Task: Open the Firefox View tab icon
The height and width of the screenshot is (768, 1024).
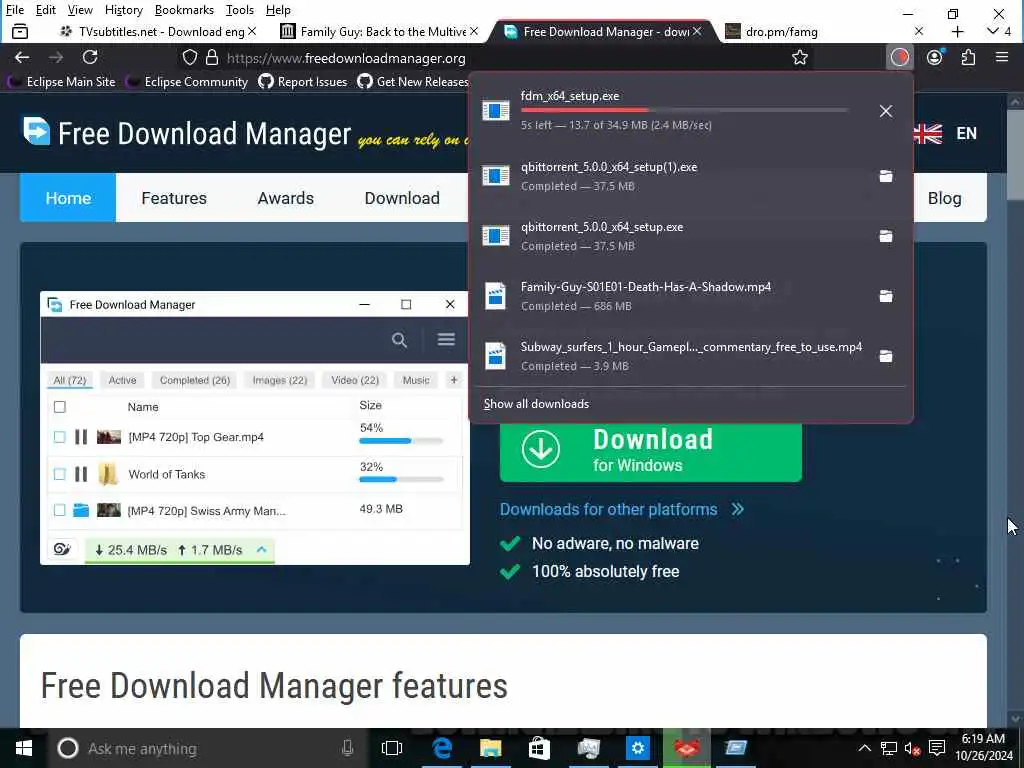Action: click(x=20, y=31)
